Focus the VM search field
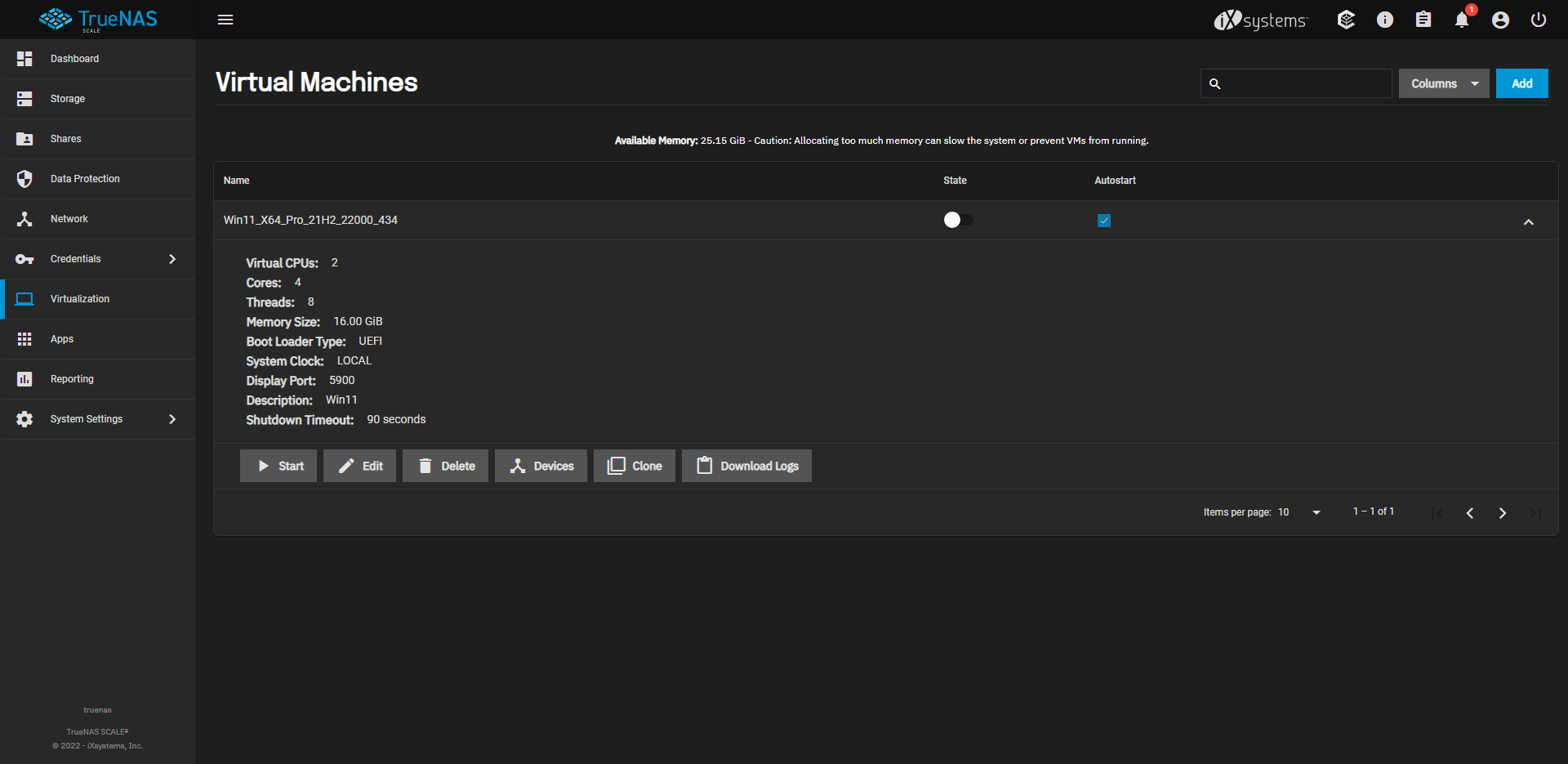The height and width of the screenshot is (764, 1568). (1296, 83)
